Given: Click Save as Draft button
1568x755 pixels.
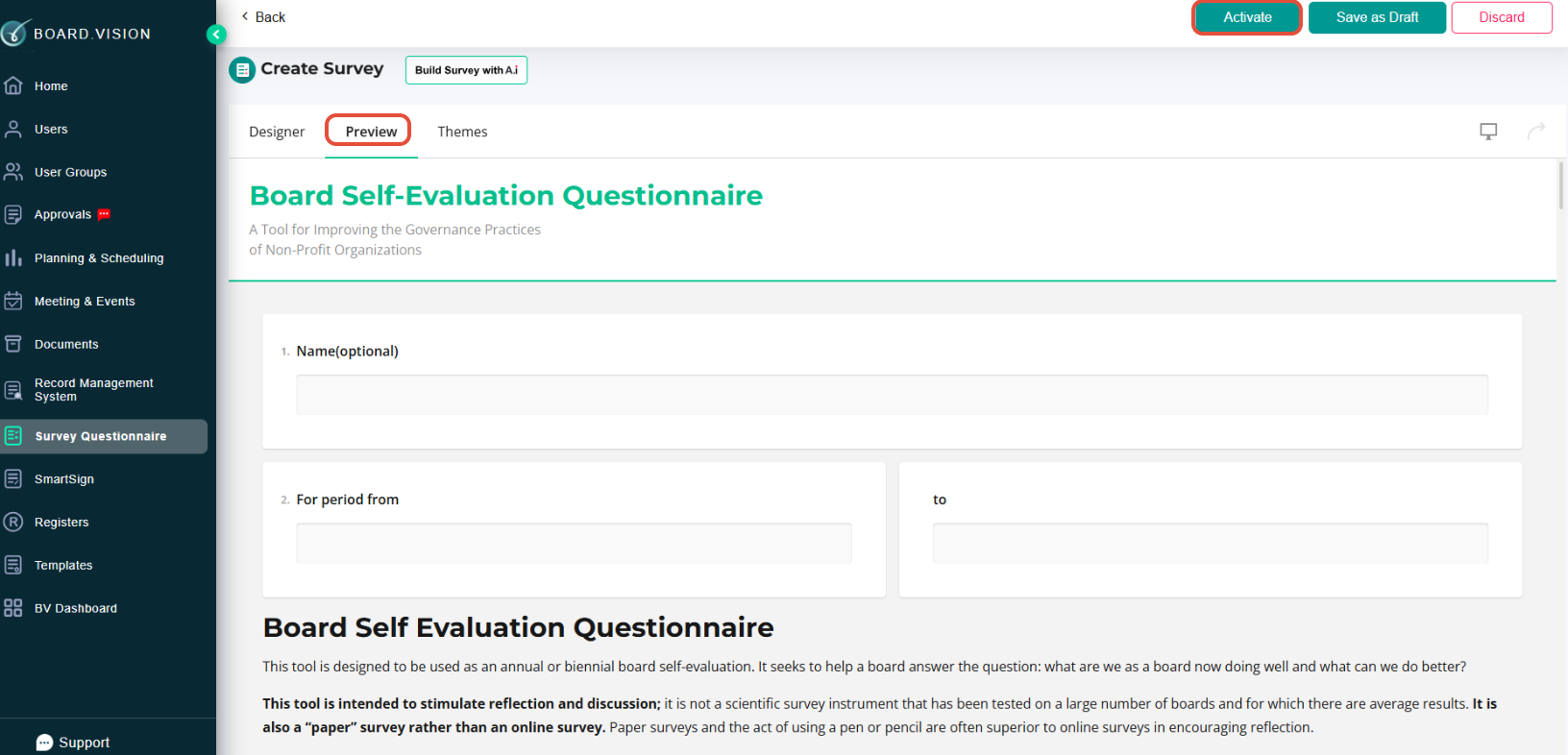Looking at the screenshot, I should pyautogui.click(x=1377, y=17).
